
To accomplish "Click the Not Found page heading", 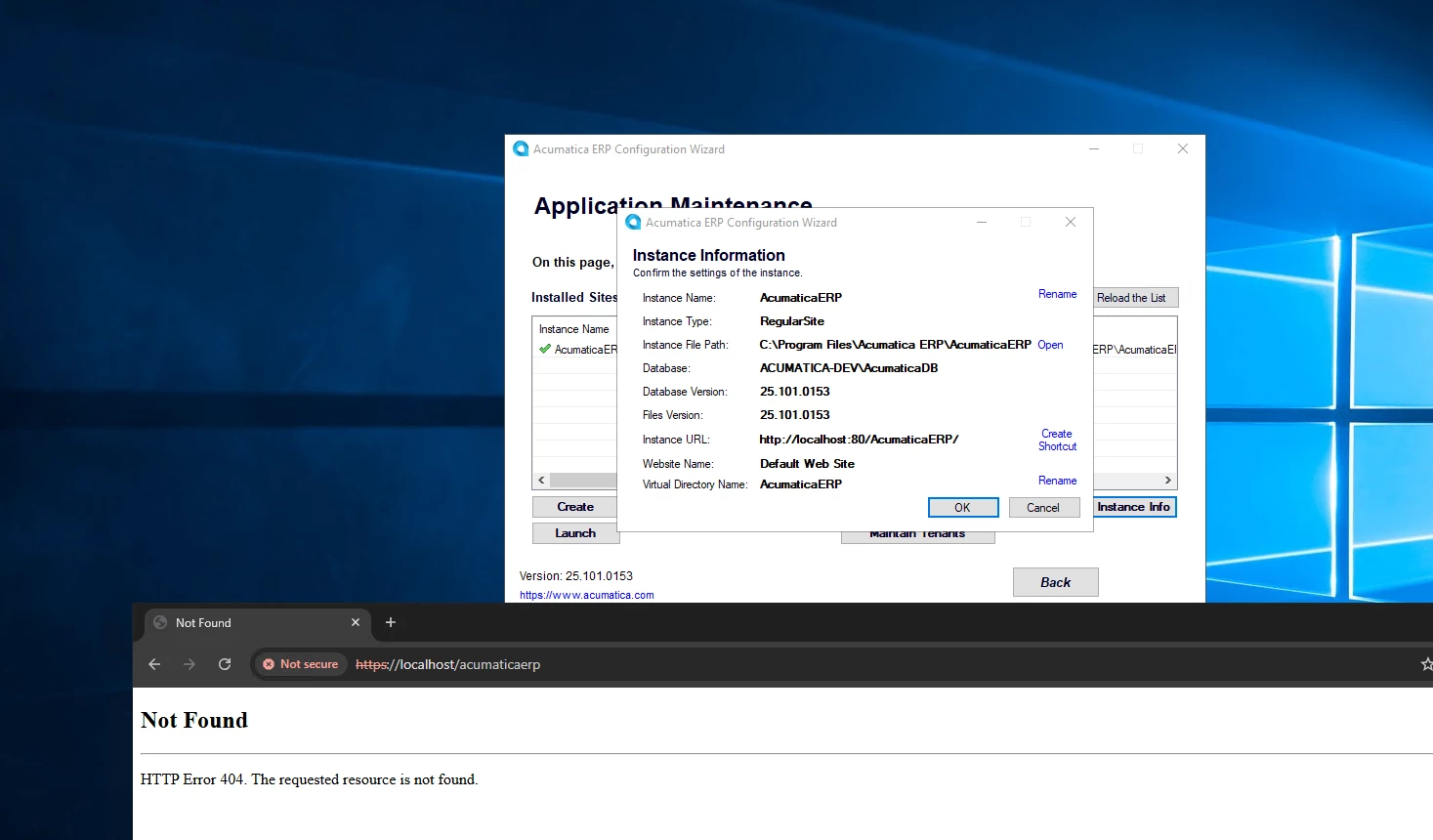I will tap(194, 721).
